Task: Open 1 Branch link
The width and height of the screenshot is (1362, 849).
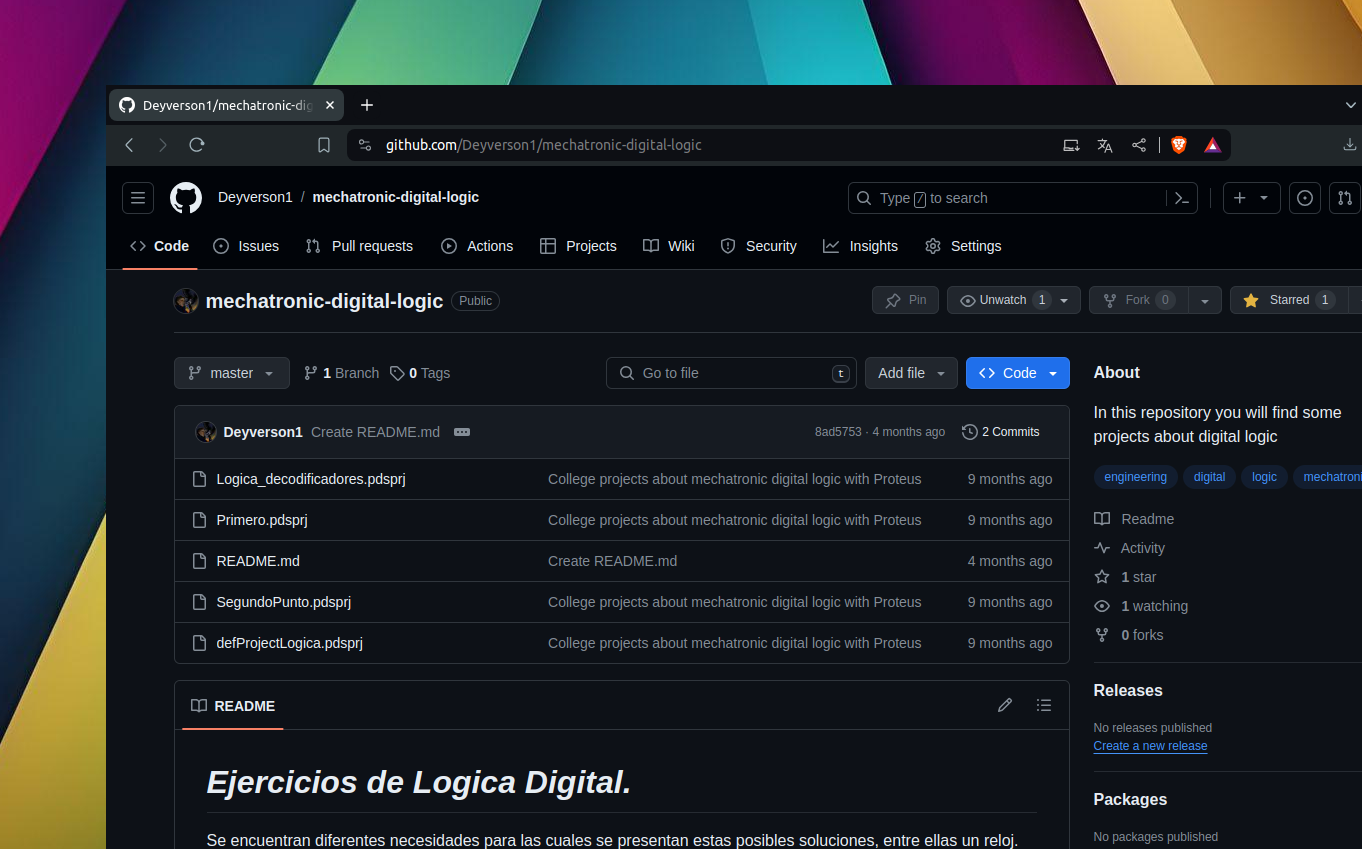Action: [x=342, y=373]
